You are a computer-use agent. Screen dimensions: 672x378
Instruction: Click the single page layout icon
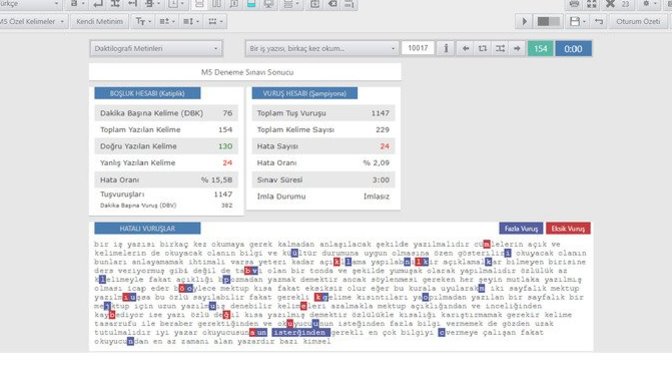pos(199,4)
